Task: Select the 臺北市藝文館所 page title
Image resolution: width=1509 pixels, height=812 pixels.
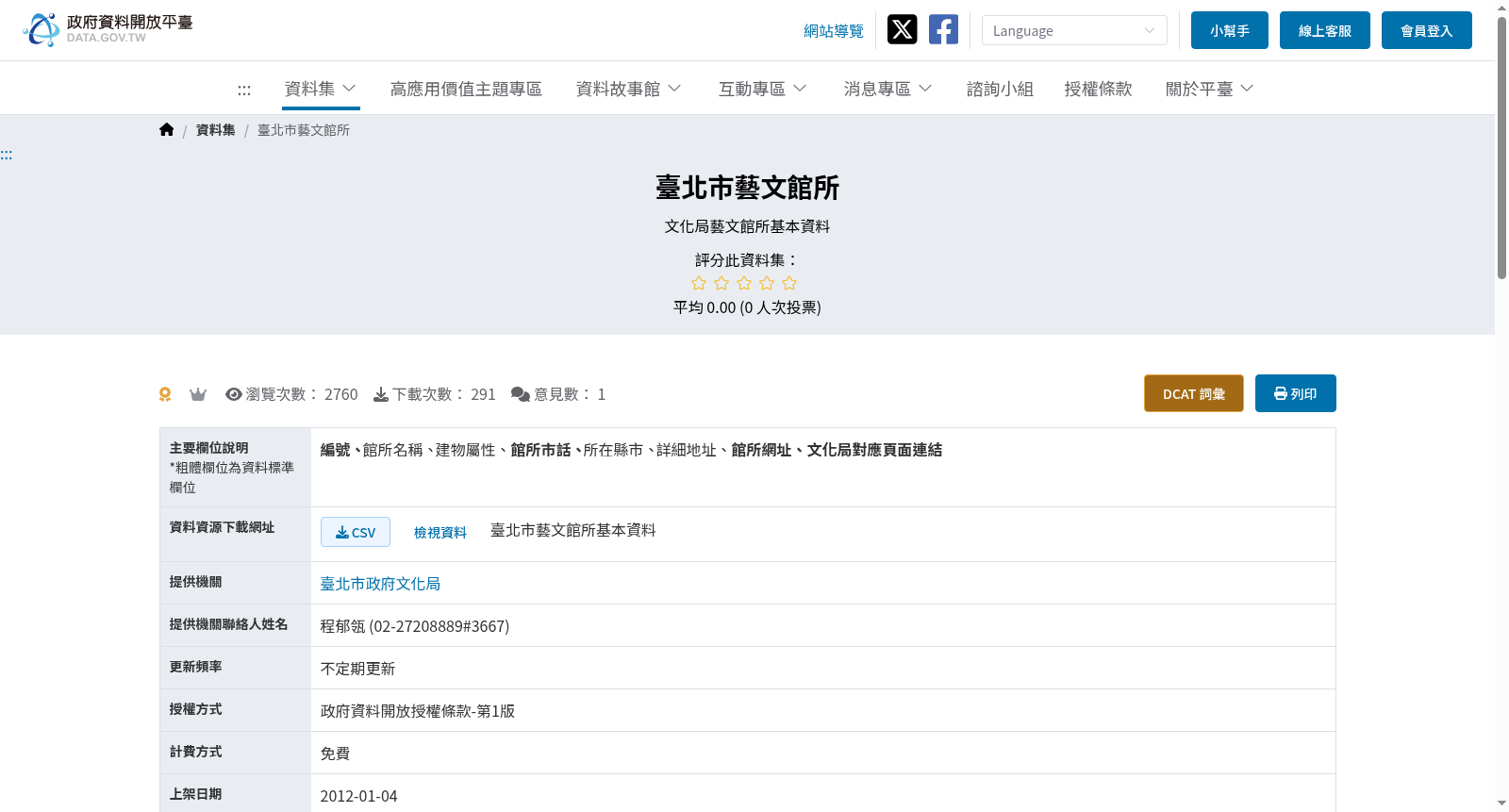Action: (747, 188)
